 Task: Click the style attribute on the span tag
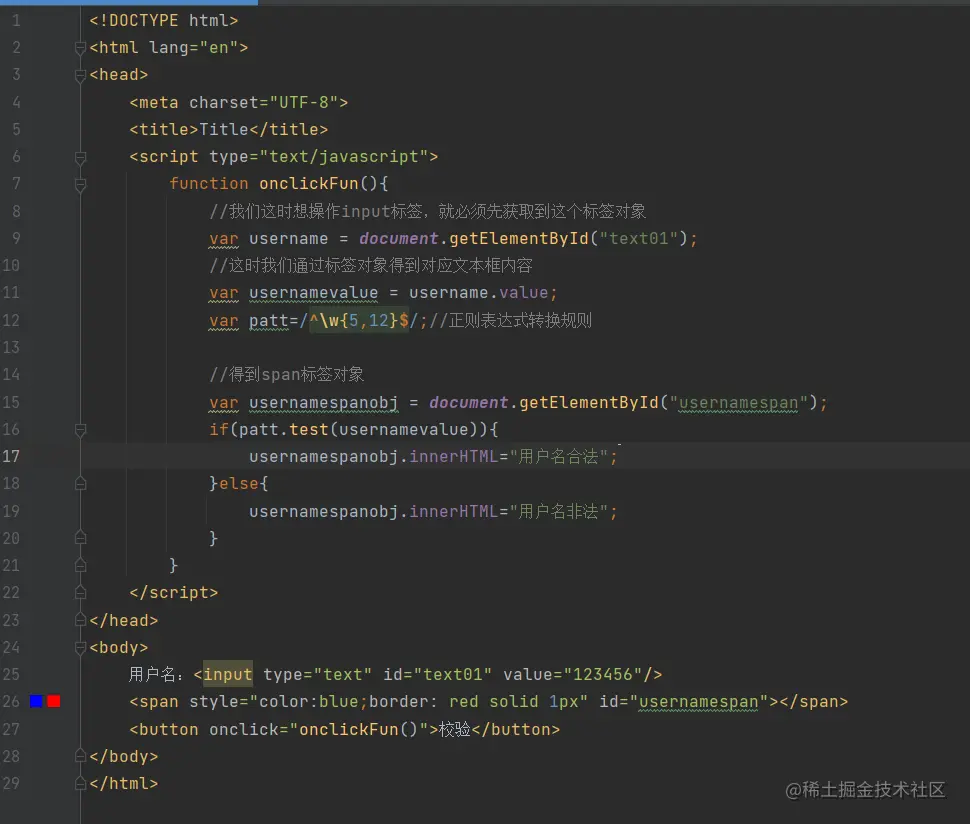click(x=388, y=702)
